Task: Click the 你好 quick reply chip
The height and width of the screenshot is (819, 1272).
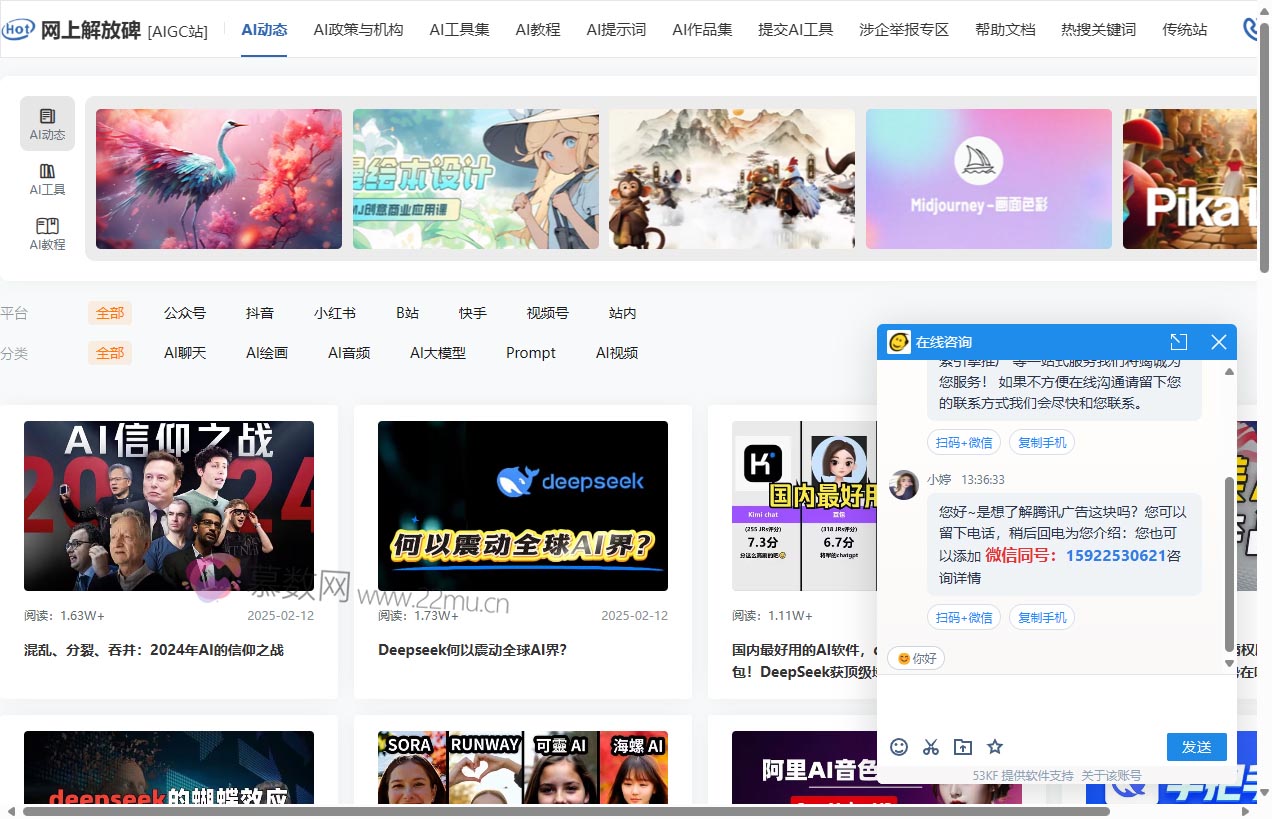Action: (x=915, y=658)
